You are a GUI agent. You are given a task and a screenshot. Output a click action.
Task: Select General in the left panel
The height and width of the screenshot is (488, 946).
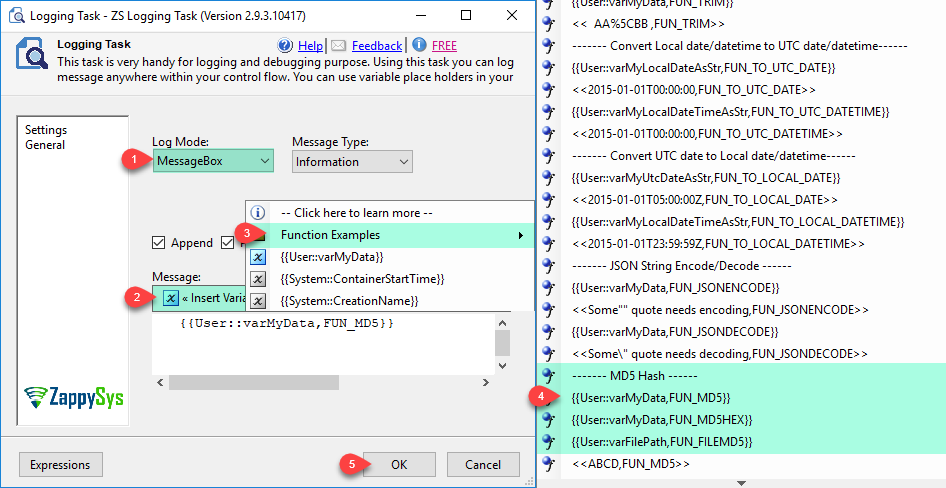coord(45,145)
